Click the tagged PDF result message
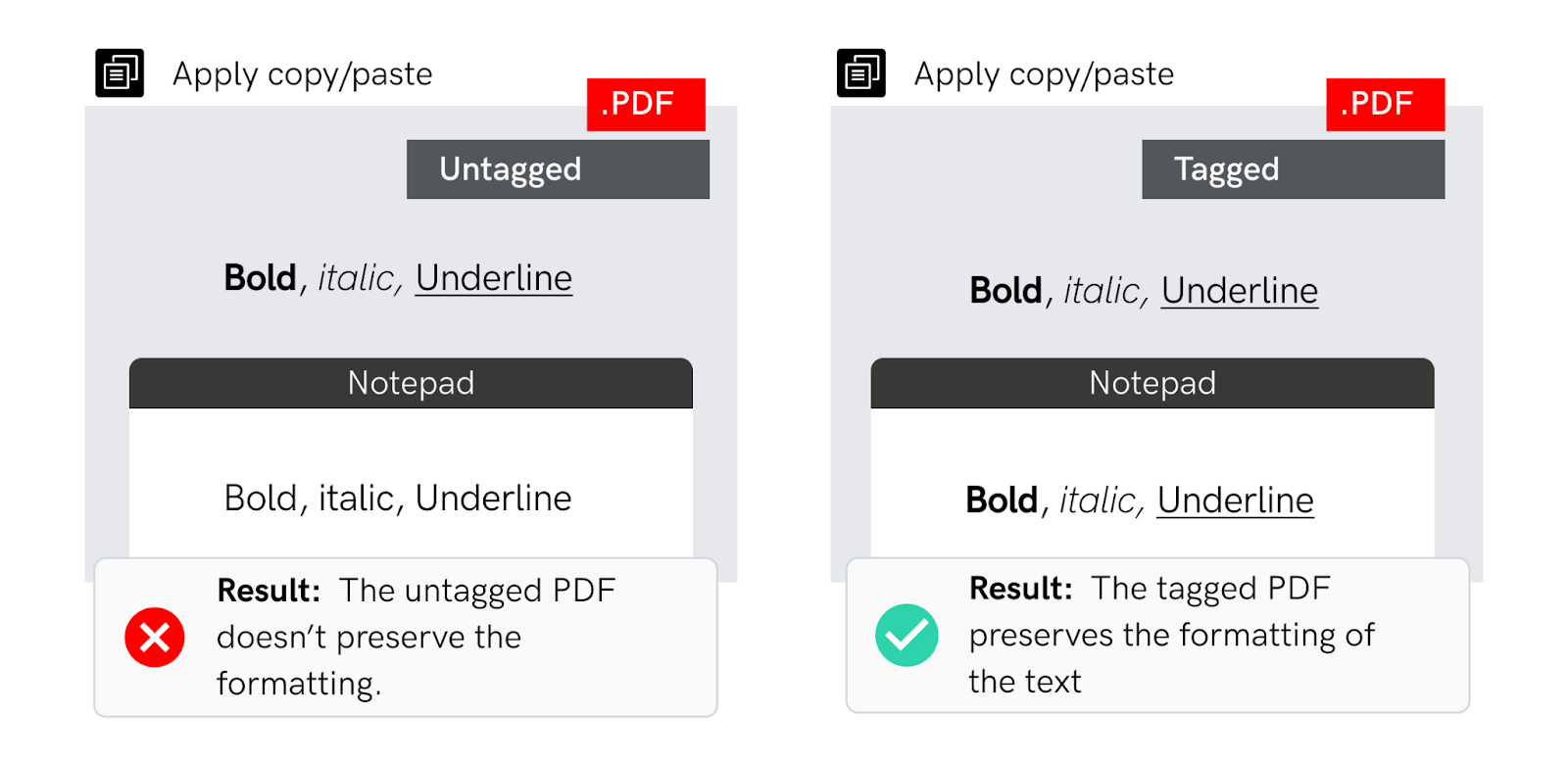 tap(1172, 635)
